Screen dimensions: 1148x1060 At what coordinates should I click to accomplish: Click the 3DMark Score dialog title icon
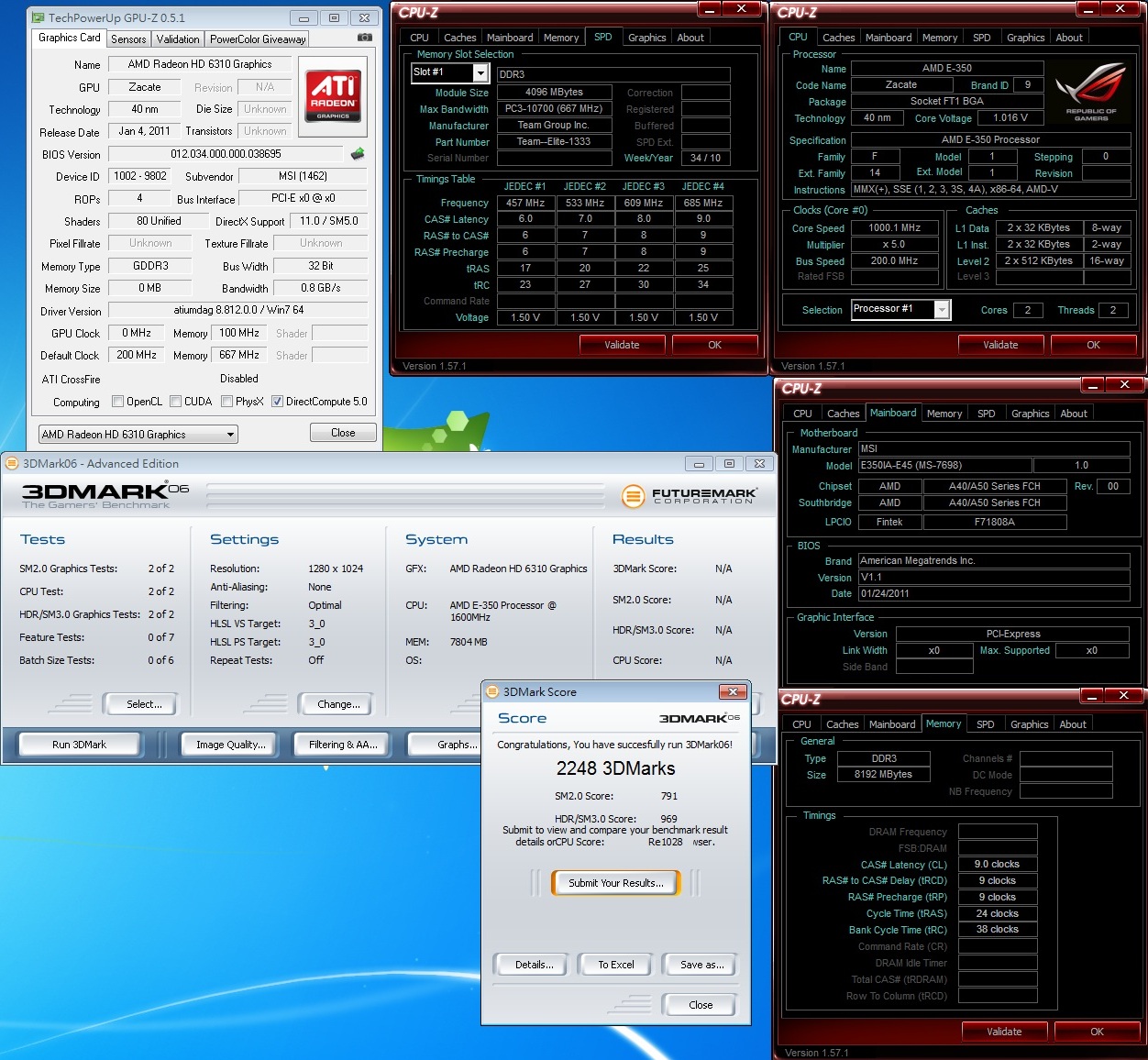[x=493, y=691]
